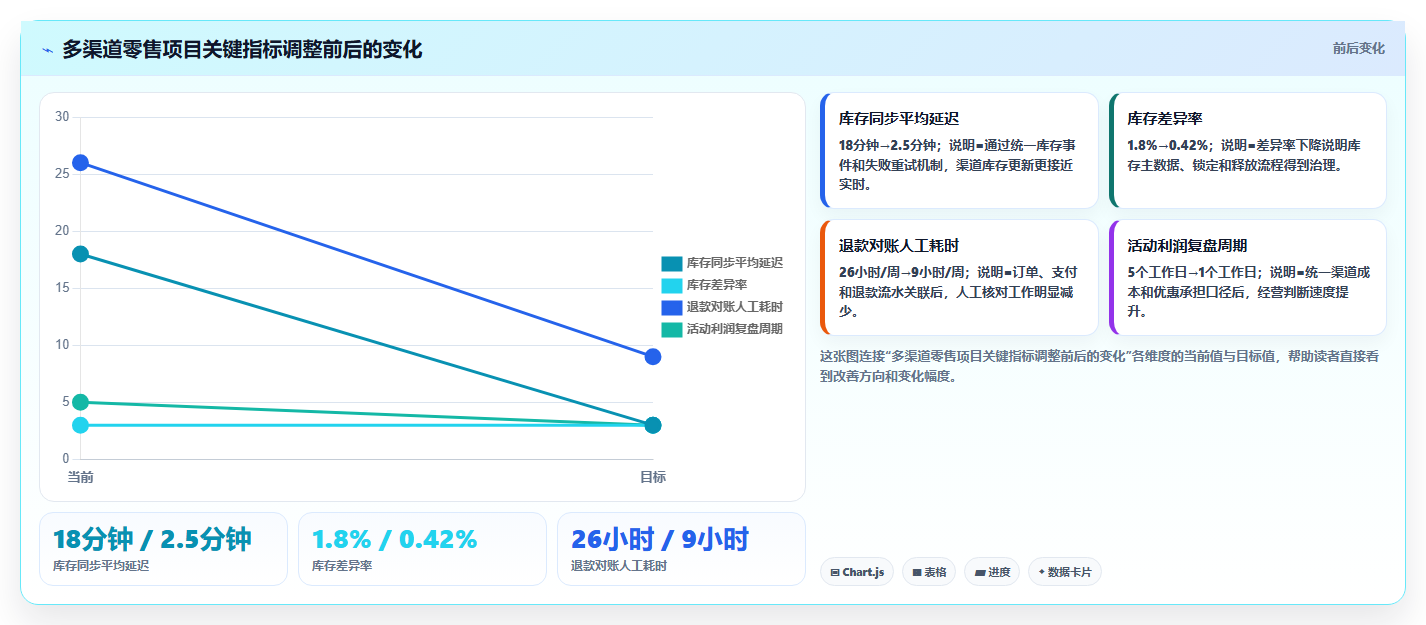This screenshot has height=625, width=1426.
Task: Click the converged data point near 3 at 目标
Action: [653, 425]
